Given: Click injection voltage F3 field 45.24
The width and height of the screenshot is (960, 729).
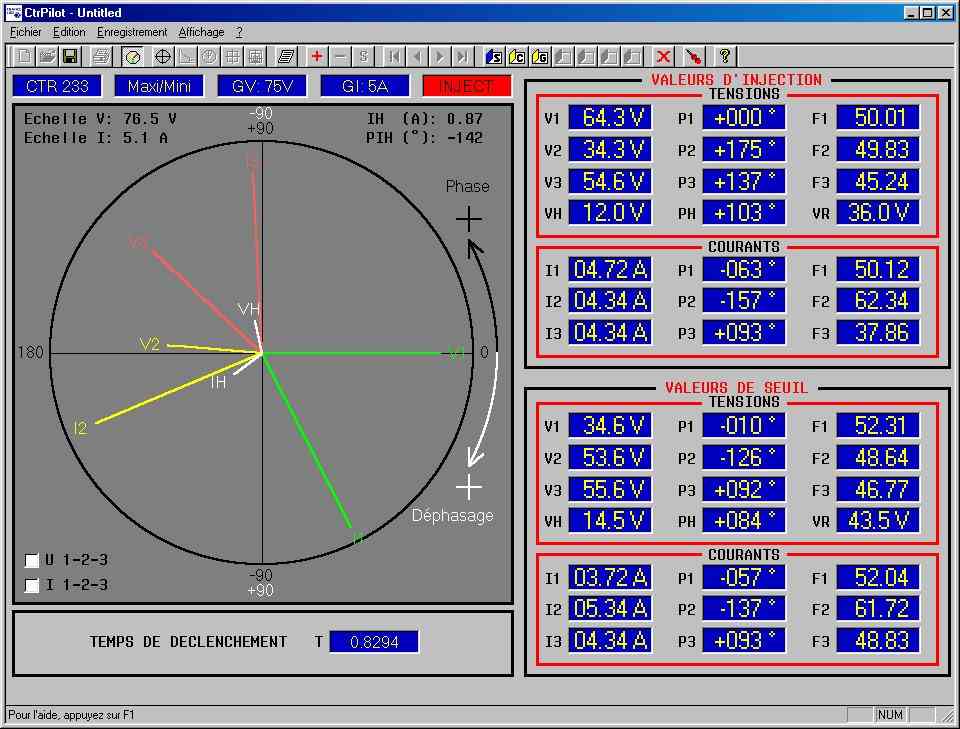Looking at the screenshot, I should [879, 181].
